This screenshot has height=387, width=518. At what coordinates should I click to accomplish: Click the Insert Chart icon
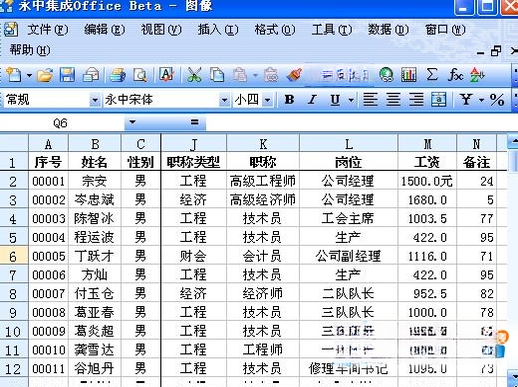click(x=409, y=75)
